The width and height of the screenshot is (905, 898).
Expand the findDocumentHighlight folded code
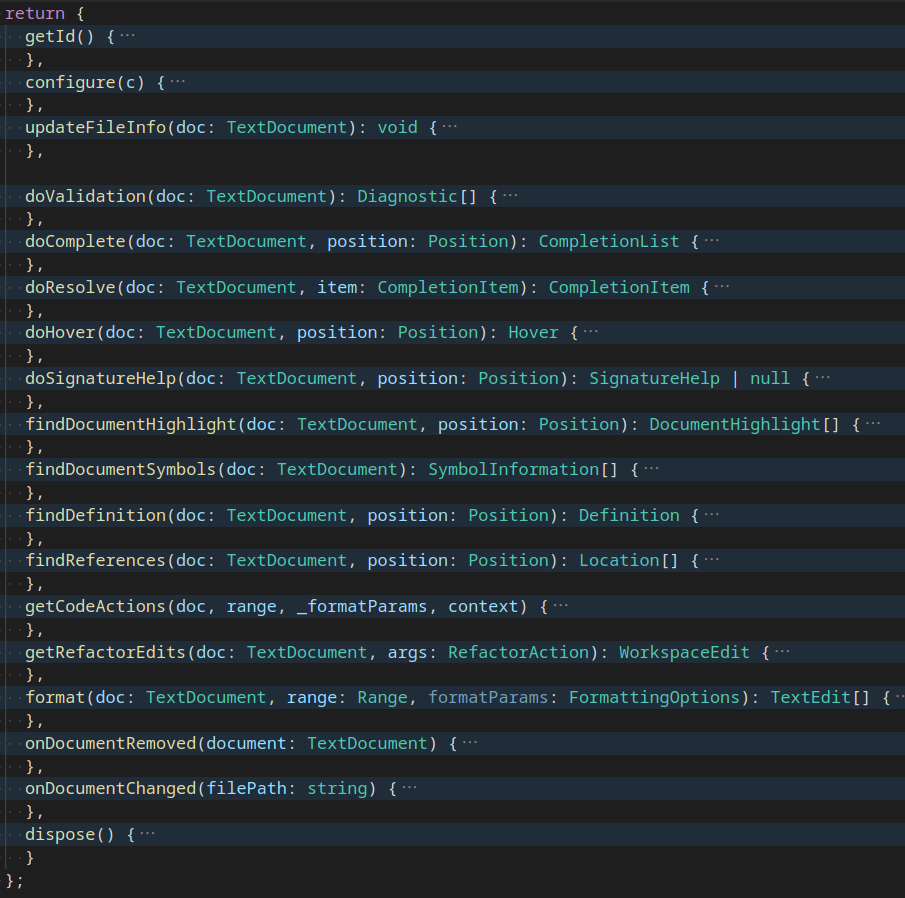875,423
